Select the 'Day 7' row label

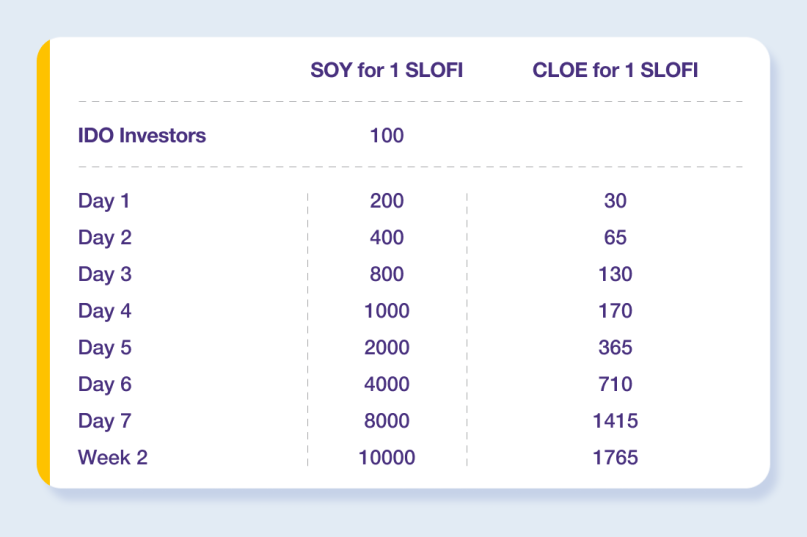pyautogui.click(x=104, y=421)
